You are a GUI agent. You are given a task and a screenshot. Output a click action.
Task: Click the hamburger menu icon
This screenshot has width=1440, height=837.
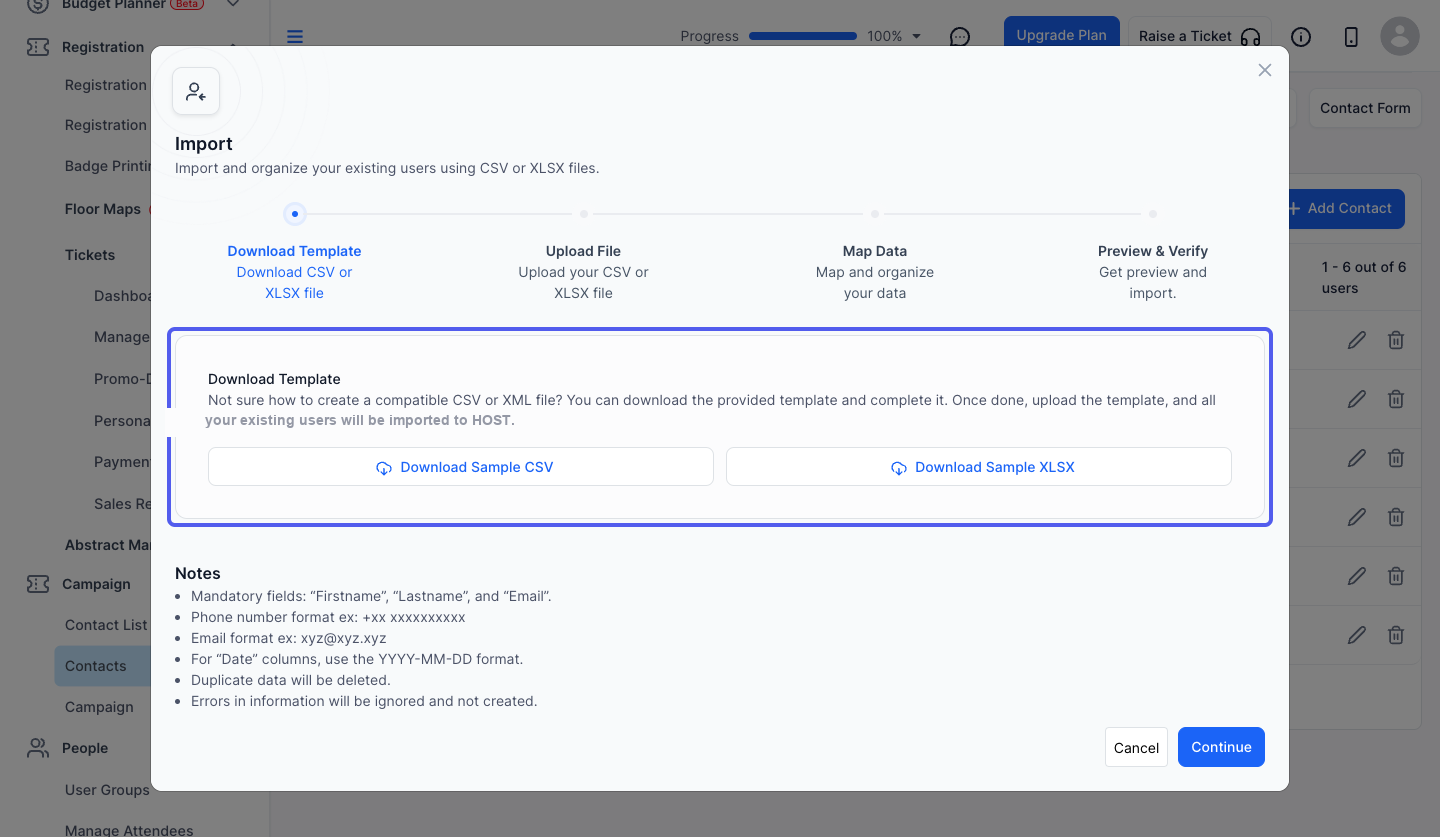(294, 37)
